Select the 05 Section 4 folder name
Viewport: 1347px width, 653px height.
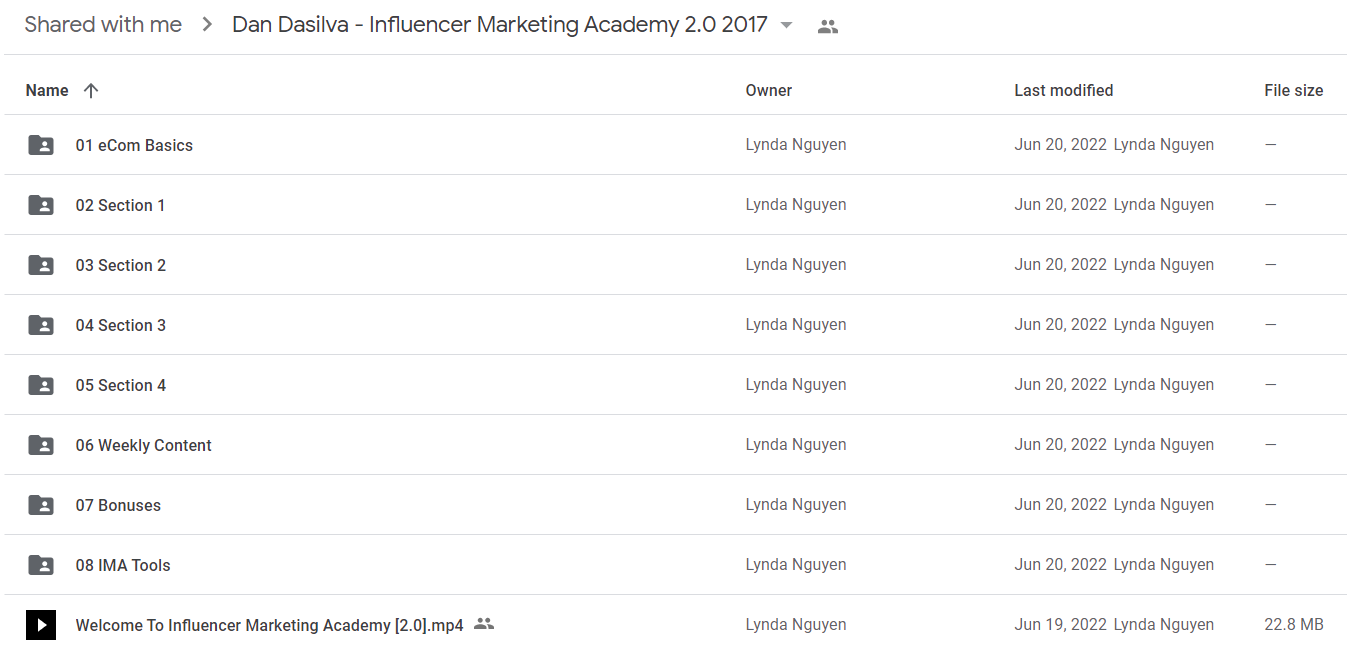click(x=121, y=385)
